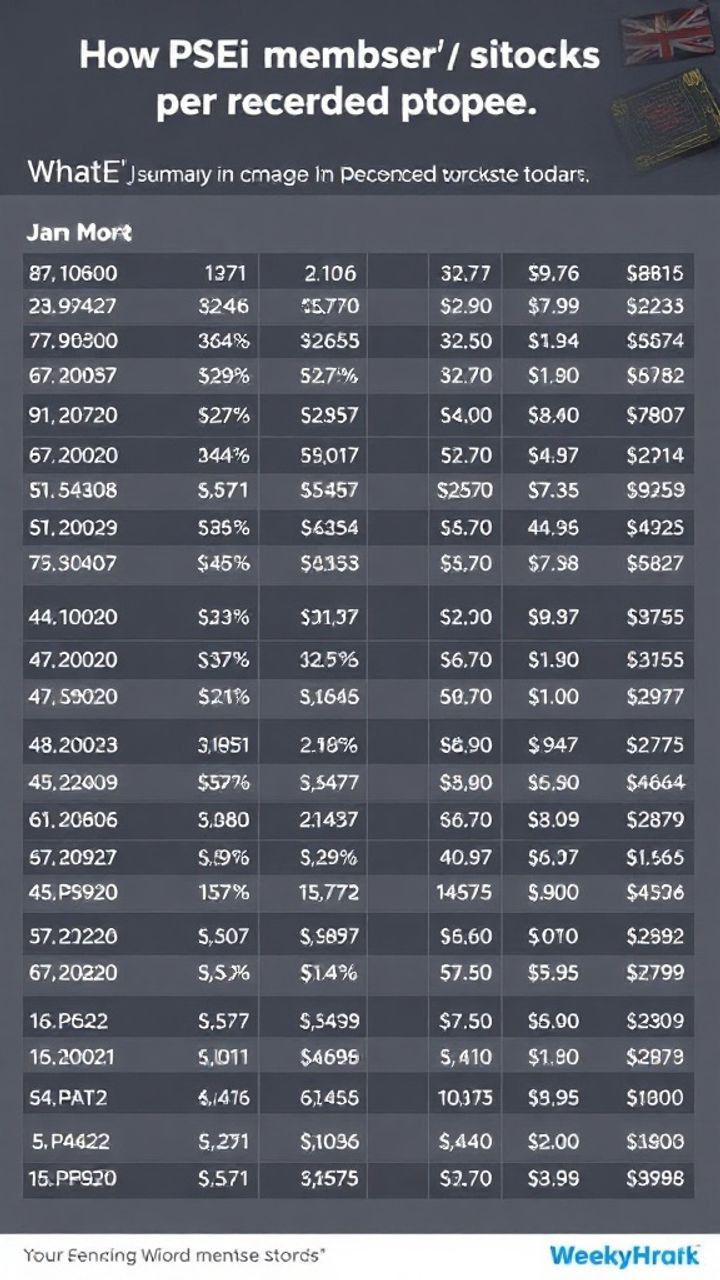Click the $9359 cell

pyautogui.click(x=654, y=490)
